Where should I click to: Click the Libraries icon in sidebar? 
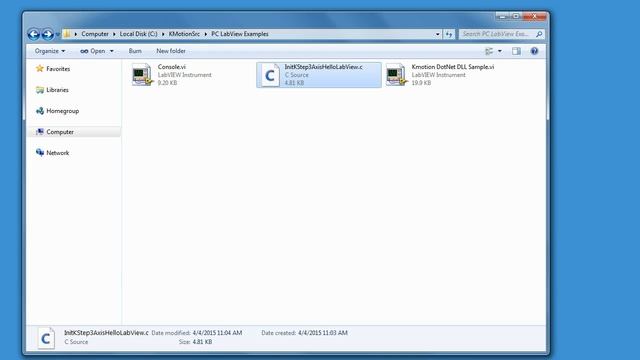coord(40,90)
